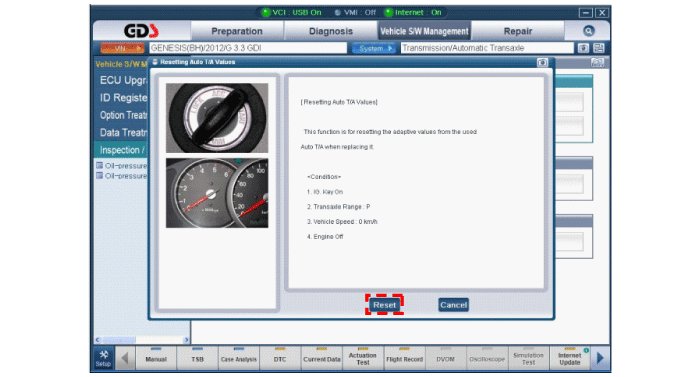Screen dimensions: 700x377
Task: Click the sidebar horizontal scrollbar
Action: tap(142, 340)
